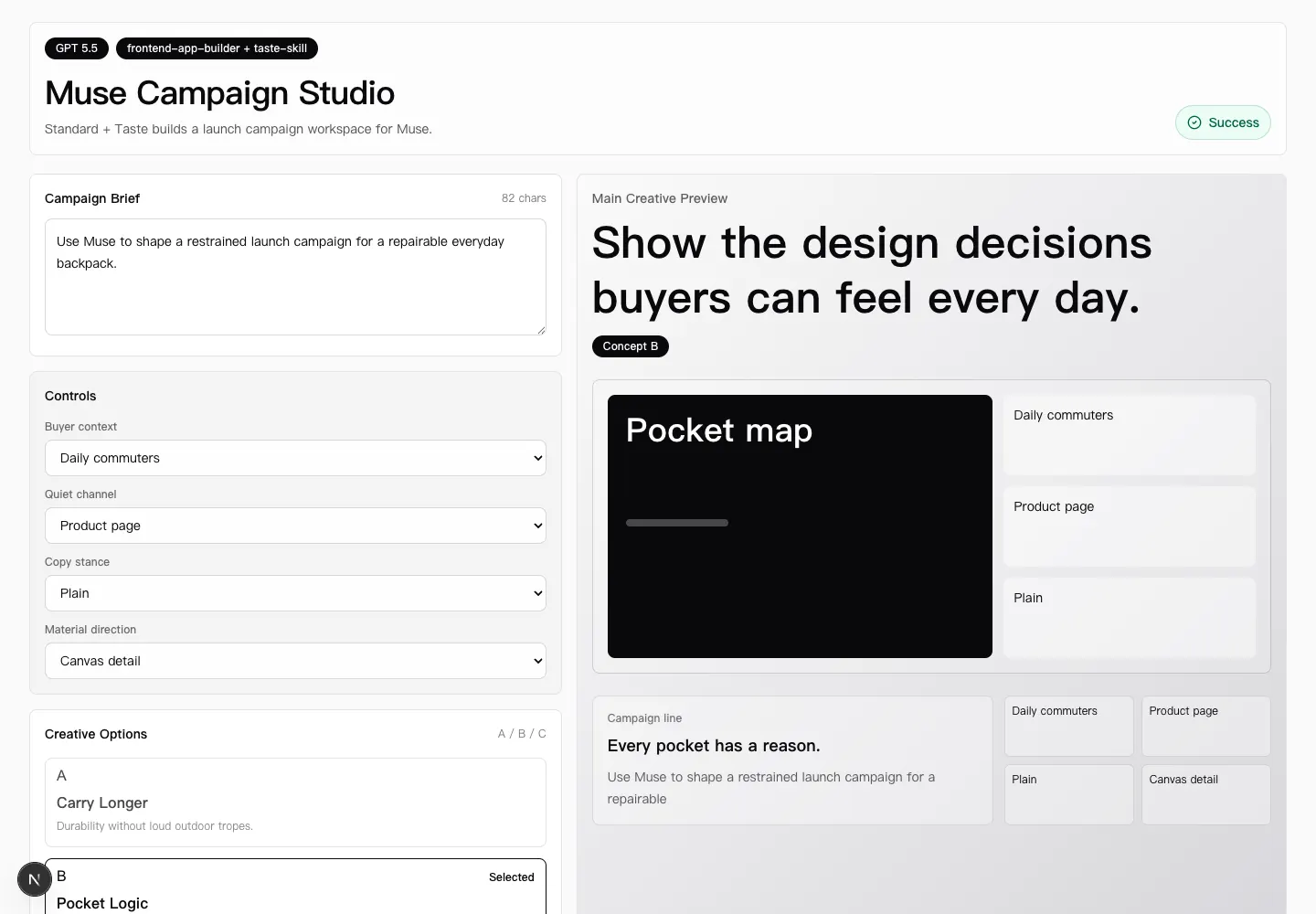Select creative option A Carry Longer
The image size is (1316, 914).
(295, 802)
